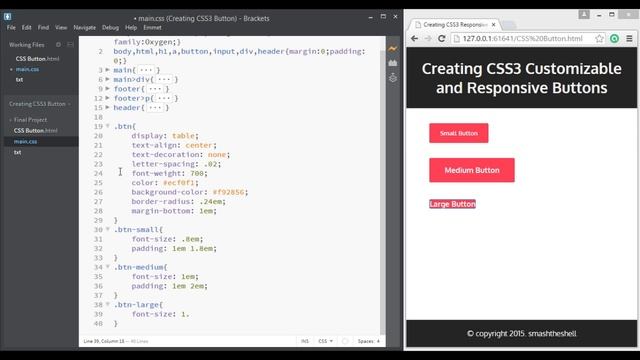Click the 'font-size: 1.' text on line 39
The height and width of the screenshot is (360, 640).
160,314
